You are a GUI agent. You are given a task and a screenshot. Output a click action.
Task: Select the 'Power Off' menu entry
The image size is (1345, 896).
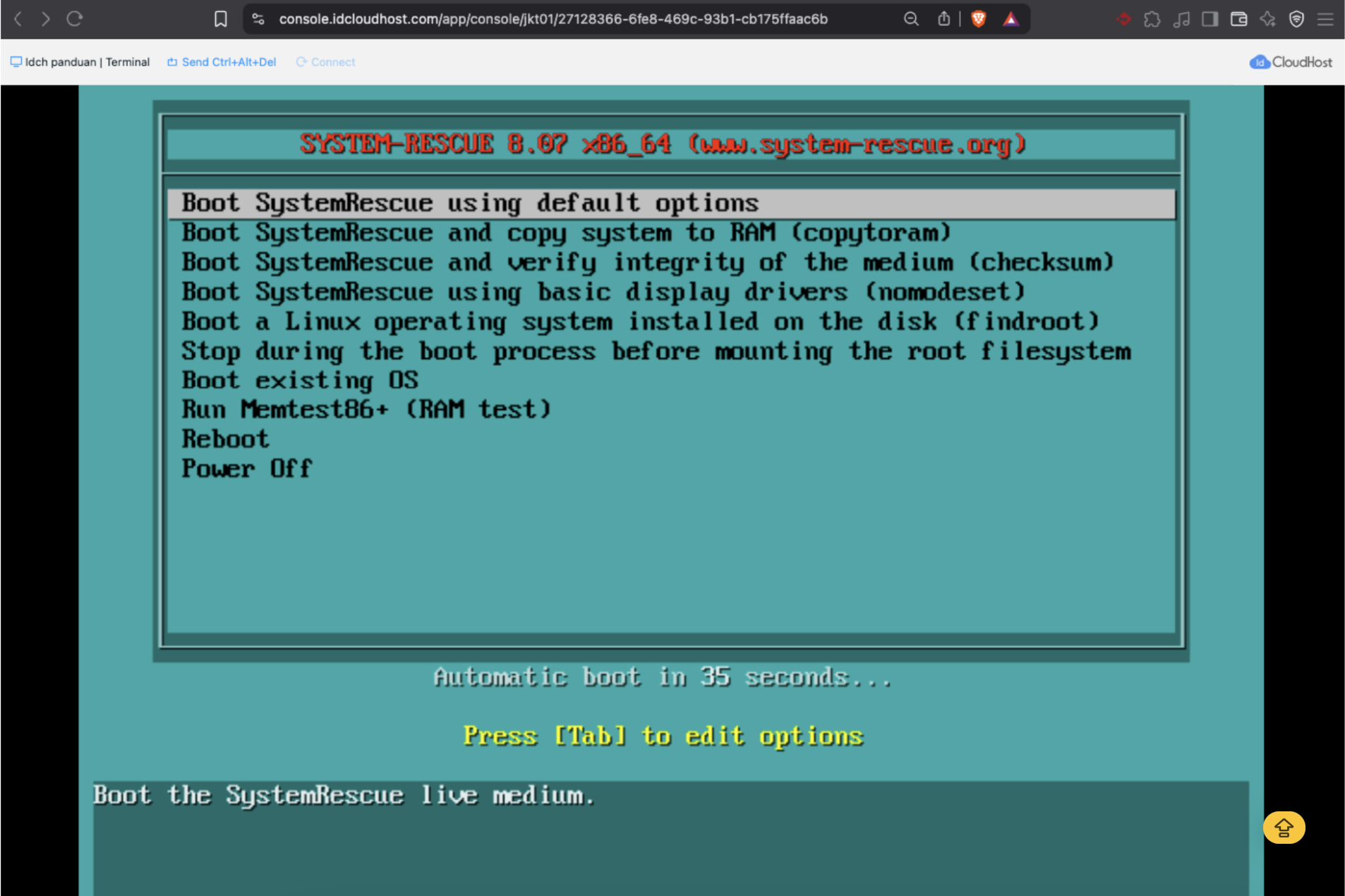672,468
